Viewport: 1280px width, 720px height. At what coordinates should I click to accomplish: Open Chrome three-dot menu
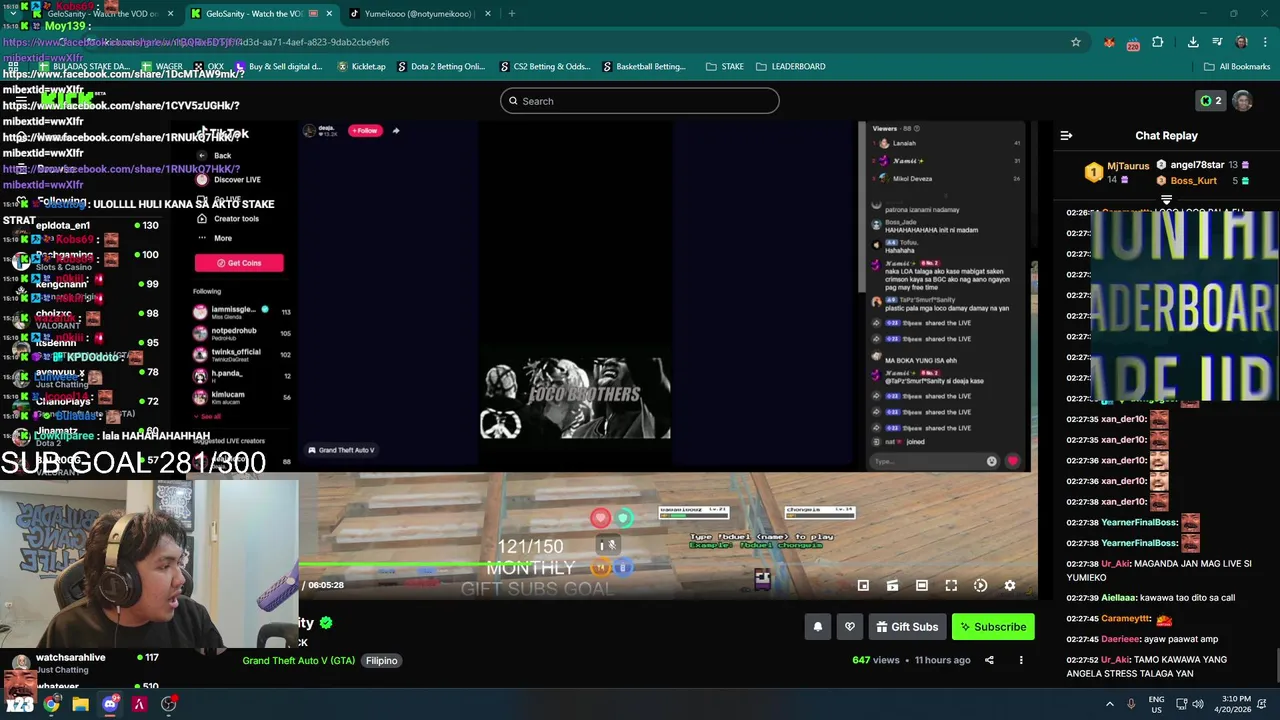click(1265, 42)
